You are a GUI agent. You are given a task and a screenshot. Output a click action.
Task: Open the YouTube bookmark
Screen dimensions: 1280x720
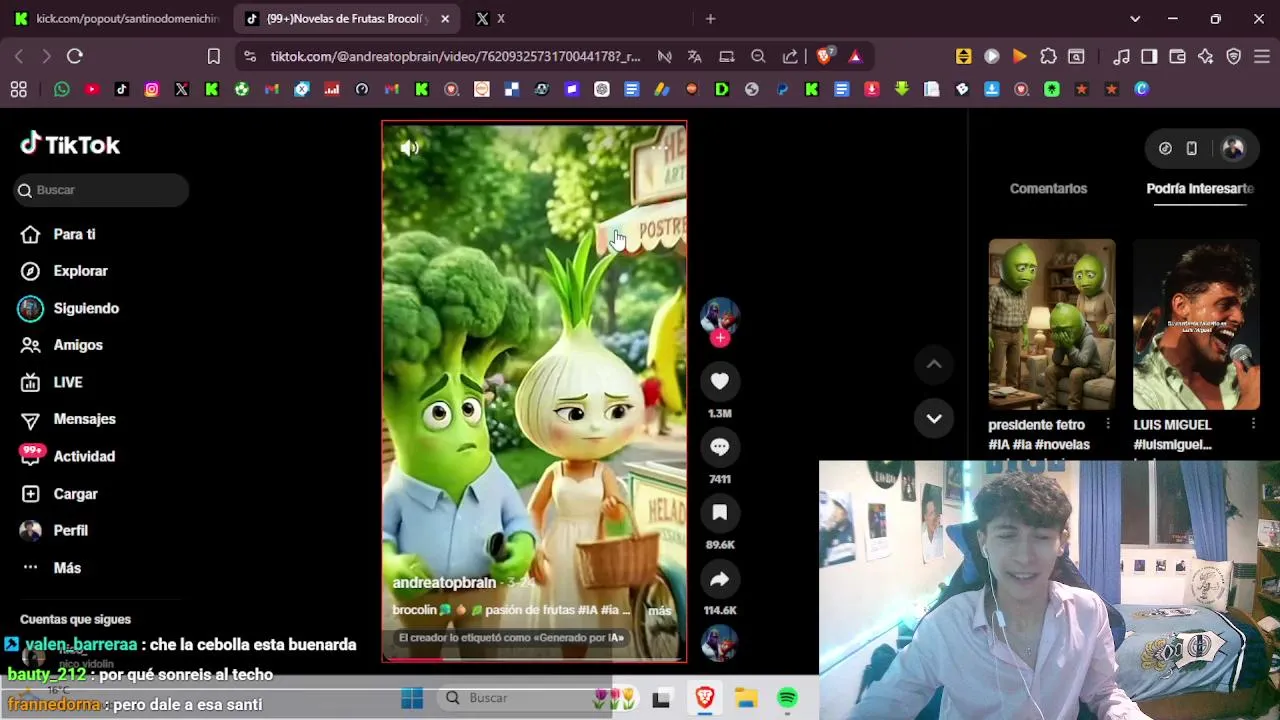click(92, 89)
